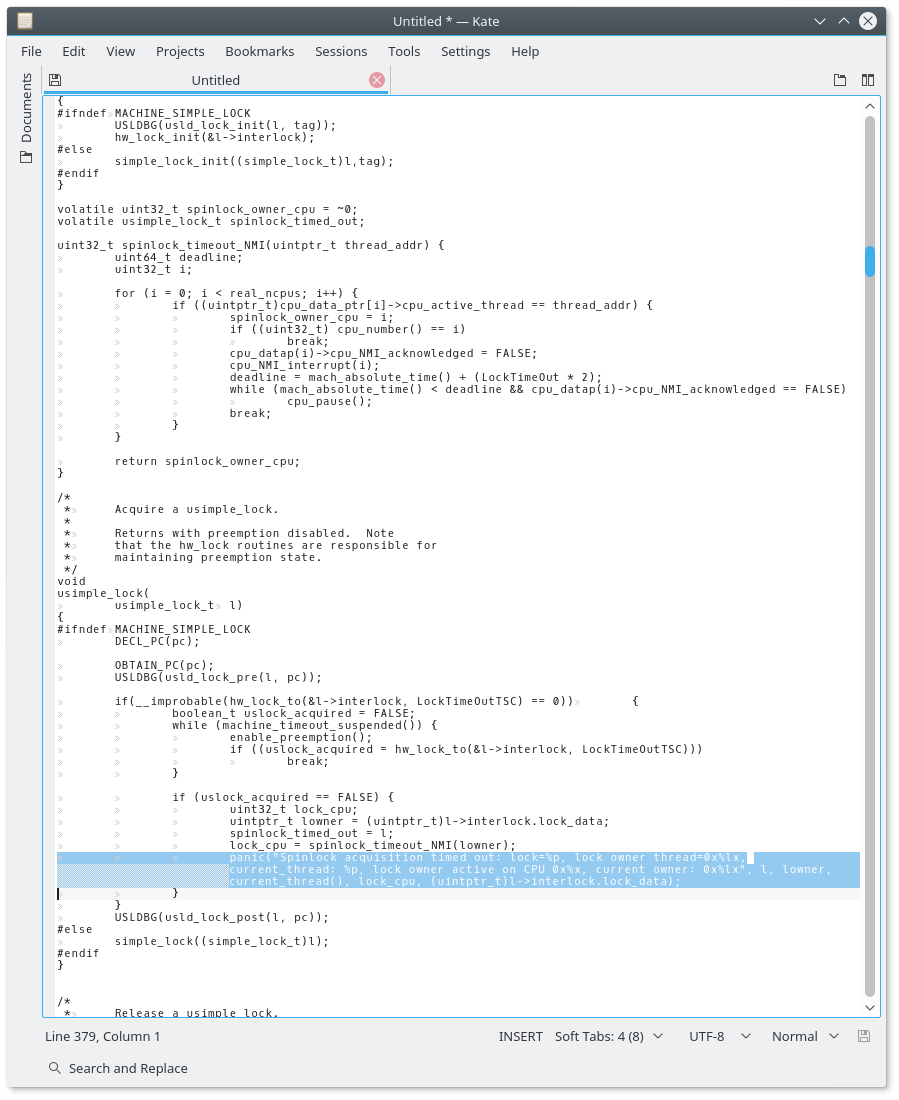Image resolution: width=899 pixels, height=1100 pixels.
Task: Click the line 'spinlock_timed_out = l;'
Action: tap(311, 833)
